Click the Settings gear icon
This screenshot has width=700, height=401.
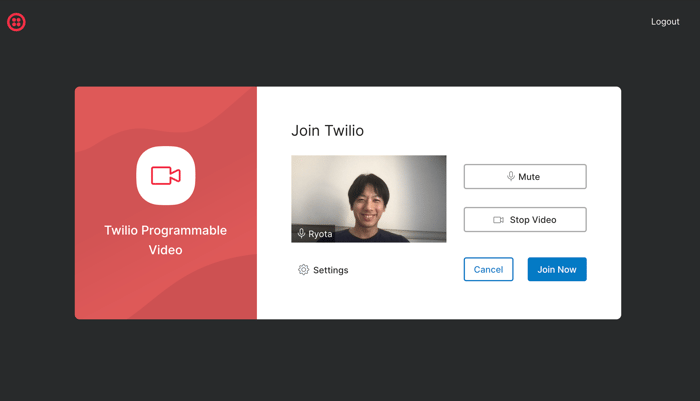[304, 270]
